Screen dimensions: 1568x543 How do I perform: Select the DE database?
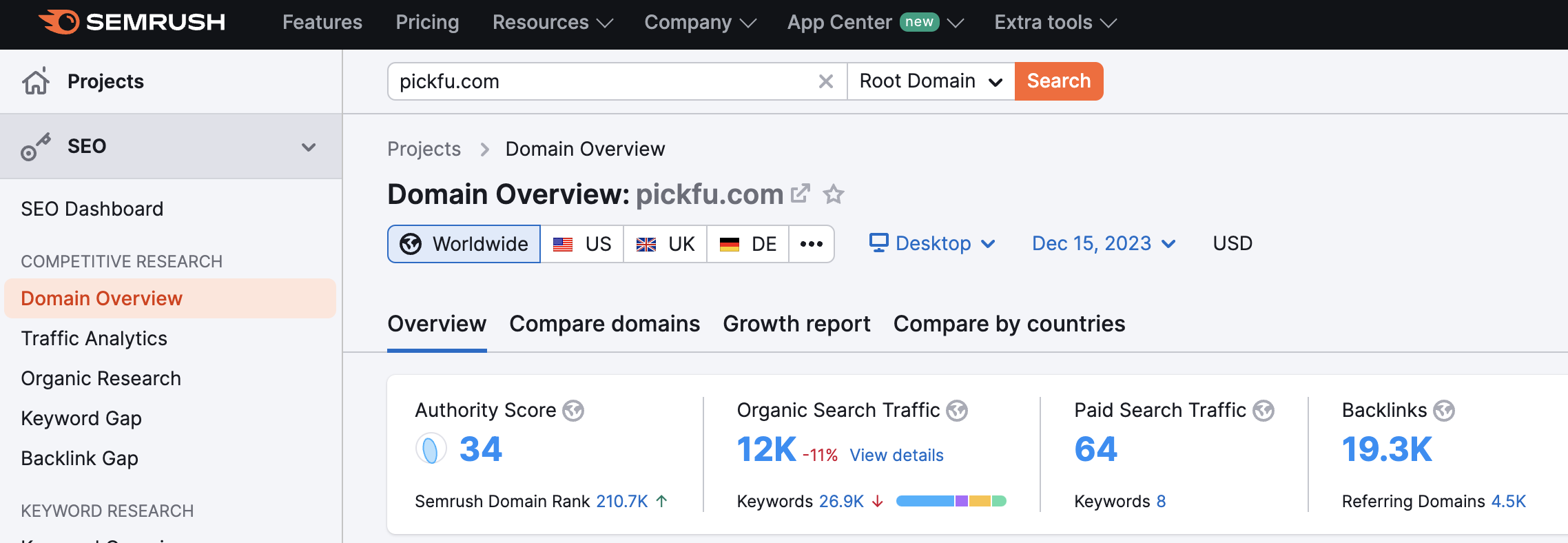tap(748, 244)
